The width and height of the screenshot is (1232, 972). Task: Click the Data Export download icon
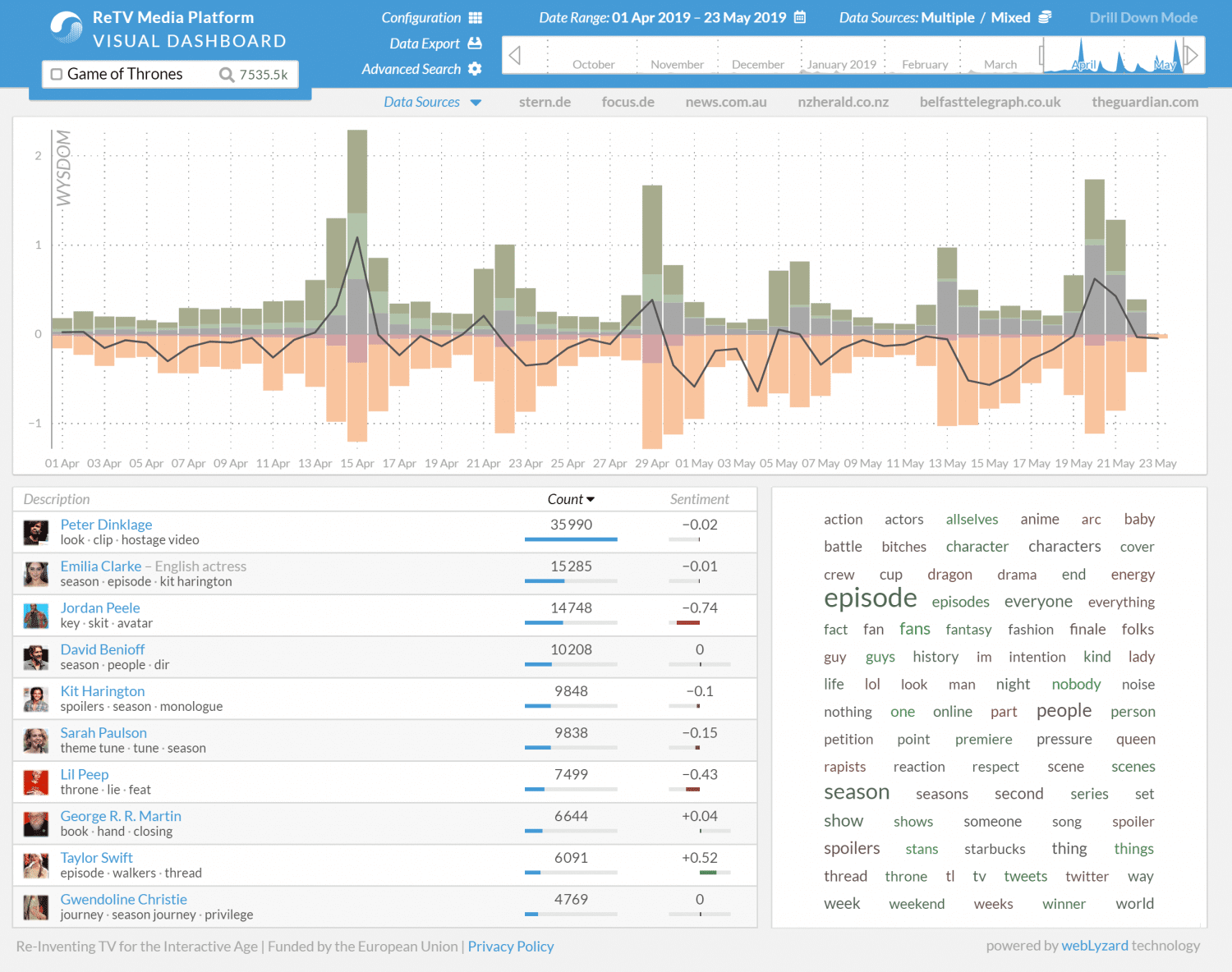[475, 43]
